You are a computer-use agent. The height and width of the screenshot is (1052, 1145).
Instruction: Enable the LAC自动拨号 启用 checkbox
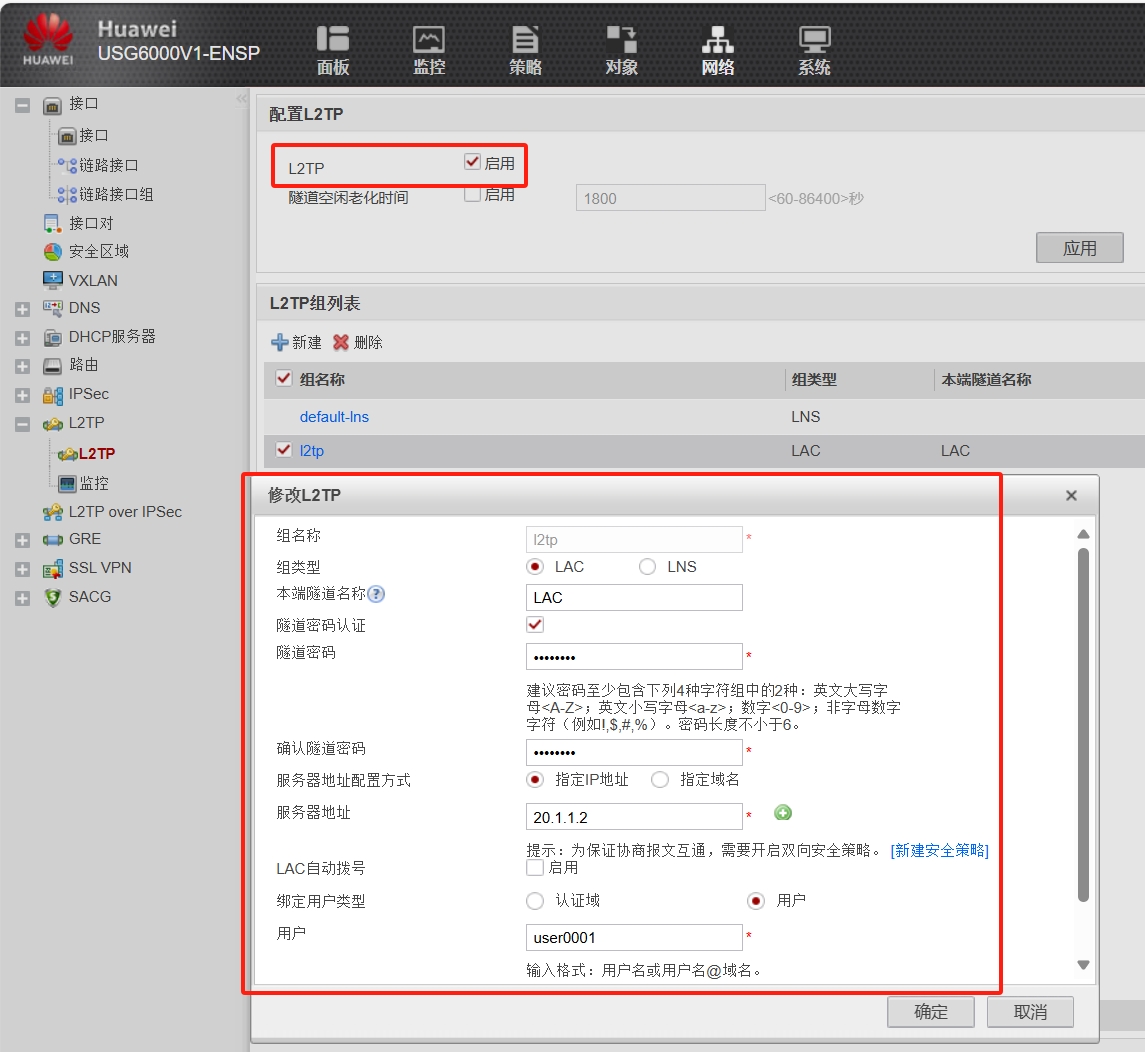pyautogui.click(x=535, y=867)
